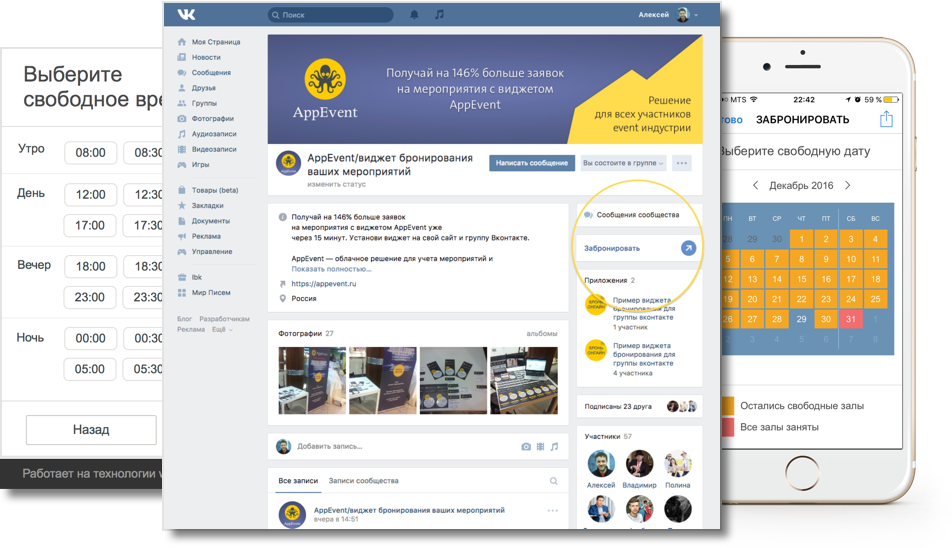Select 18:00 time slot in booking window
952x548 pixels.
[x=90, y=266]
